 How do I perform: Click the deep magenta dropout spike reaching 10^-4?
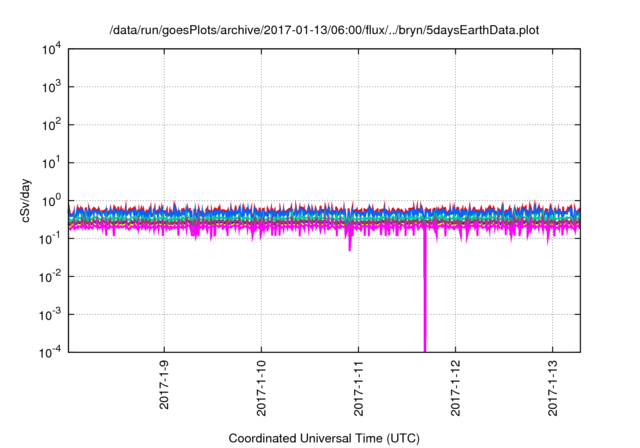425,290
